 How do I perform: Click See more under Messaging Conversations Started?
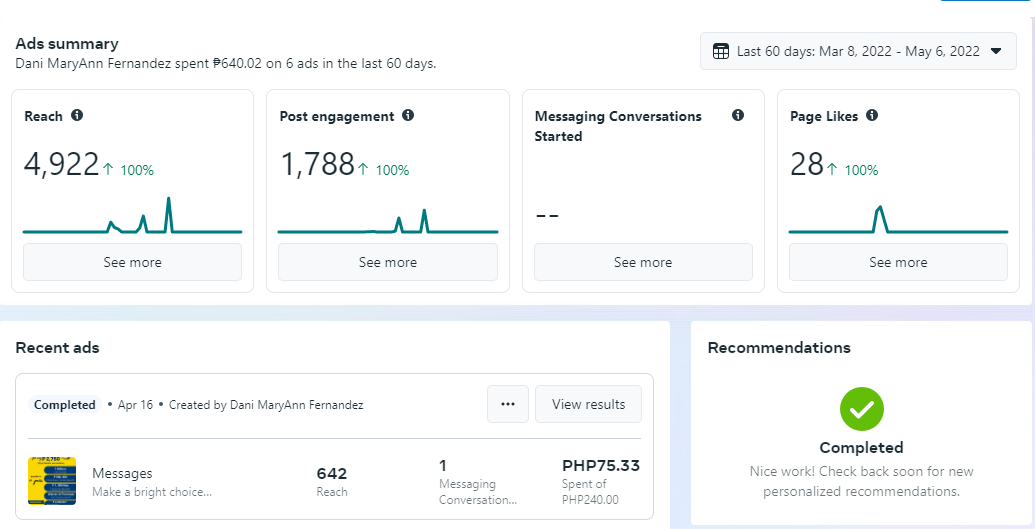tap(643, 262)
